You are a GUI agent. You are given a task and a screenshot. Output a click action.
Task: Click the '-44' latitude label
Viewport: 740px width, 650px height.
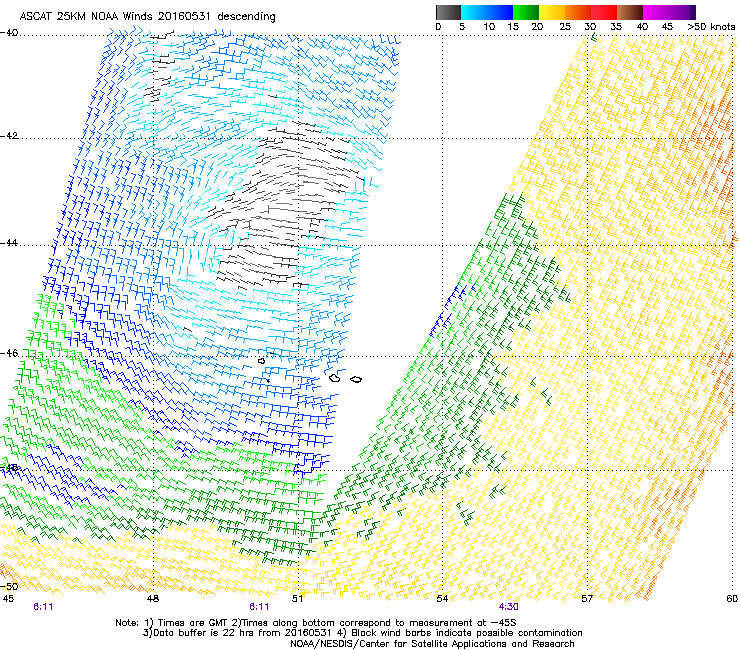pyautogui.click(x=9, y=243)
